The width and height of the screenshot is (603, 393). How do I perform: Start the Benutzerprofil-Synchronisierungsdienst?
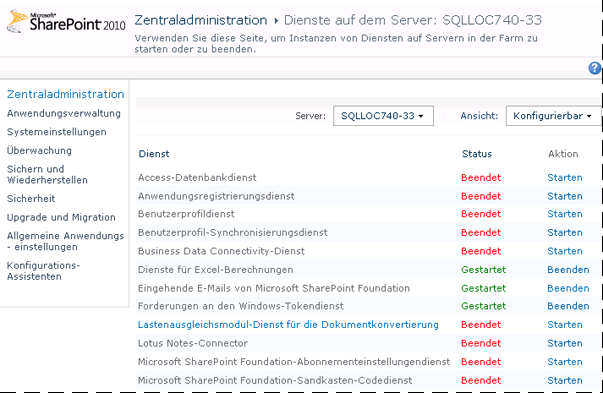565,233
